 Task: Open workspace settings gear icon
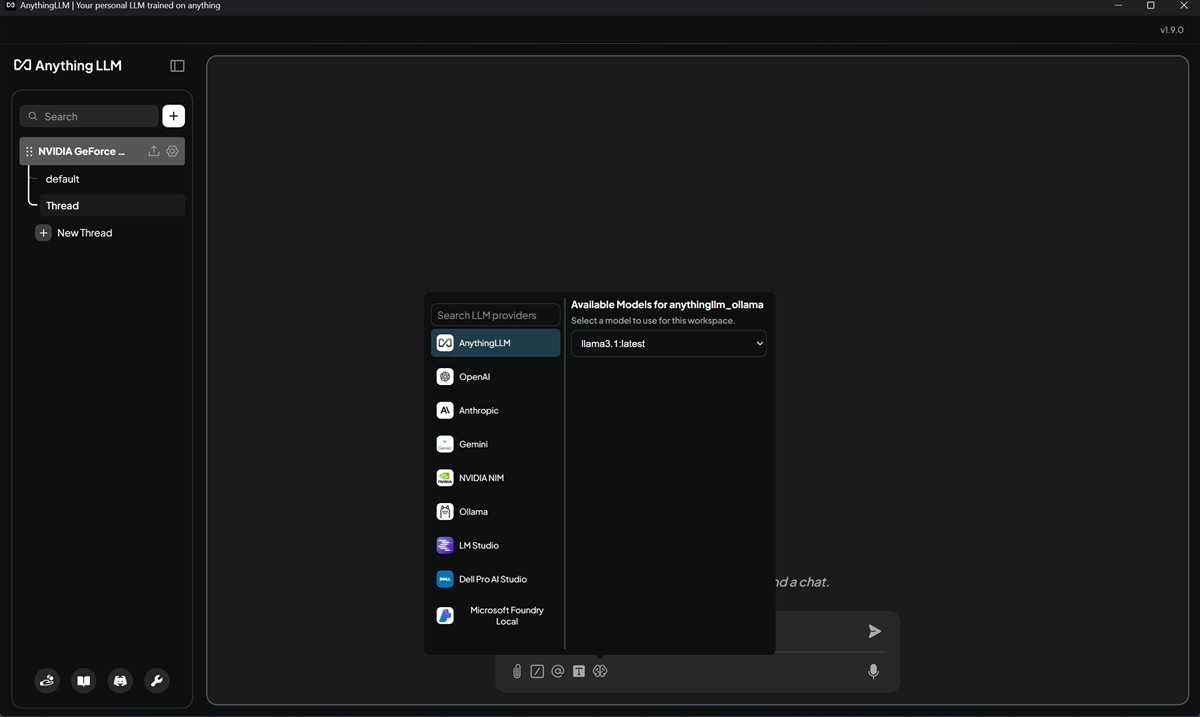click(172, 151)
